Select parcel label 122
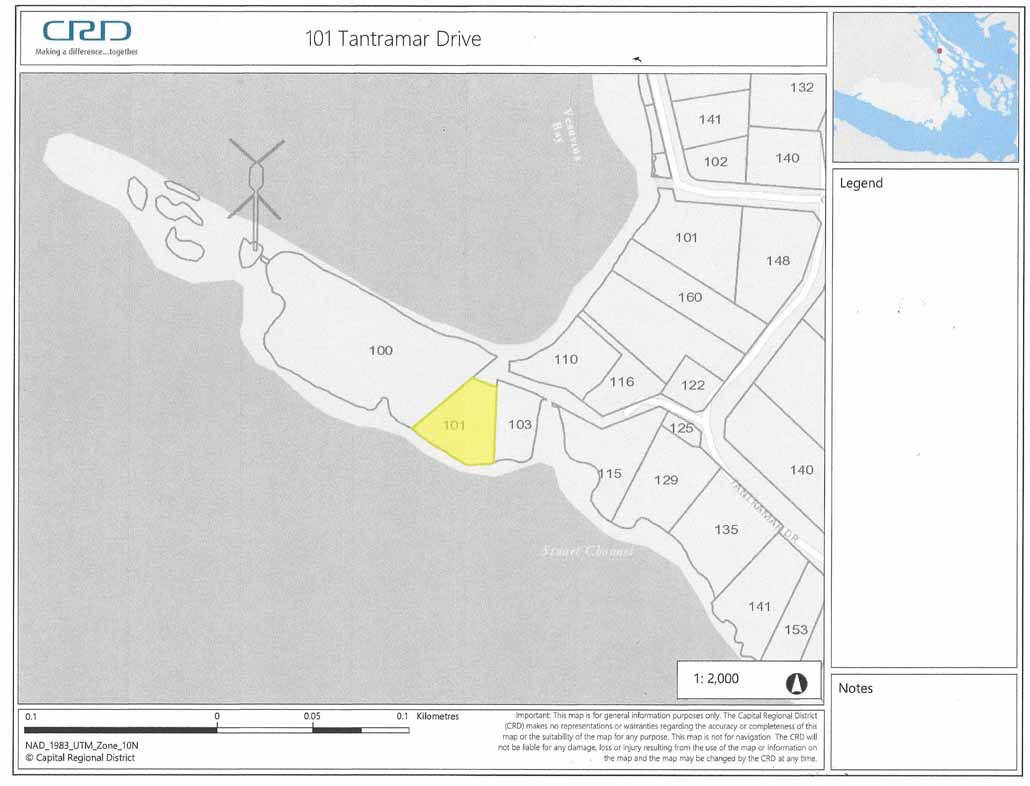Viewport: 1030px width, 786px height. click(x=692, y=385)
